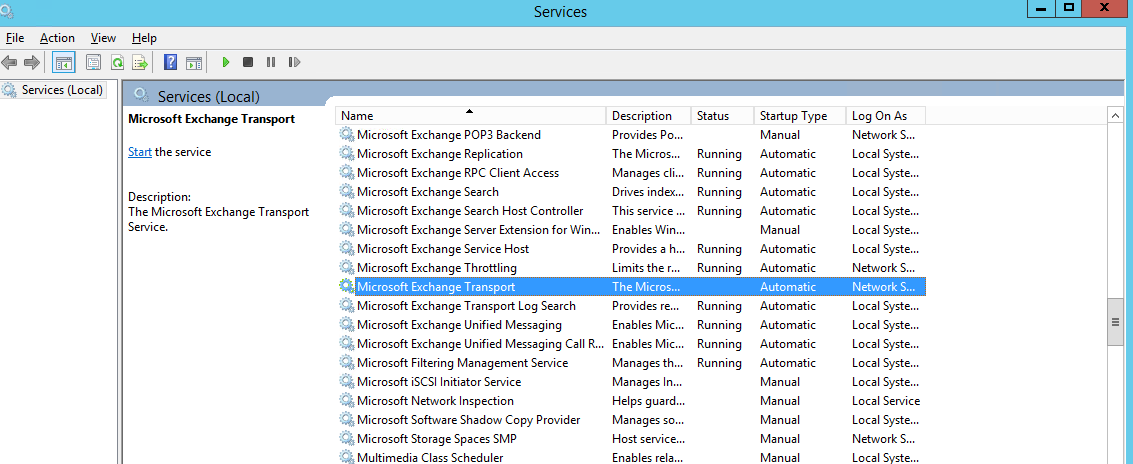
Task: Select Microsoft Exchange Unified Messaging Call R... row
Action: pos(481,343)
